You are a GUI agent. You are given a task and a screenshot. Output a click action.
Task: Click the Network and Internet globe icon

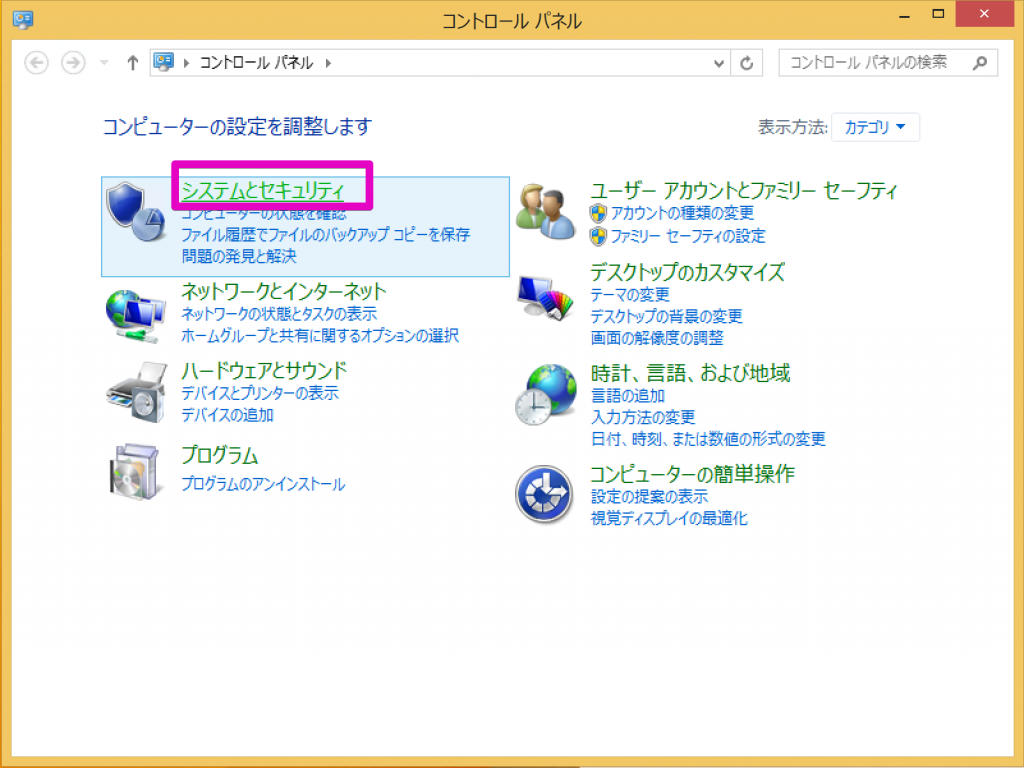click(x=136, y=317)
